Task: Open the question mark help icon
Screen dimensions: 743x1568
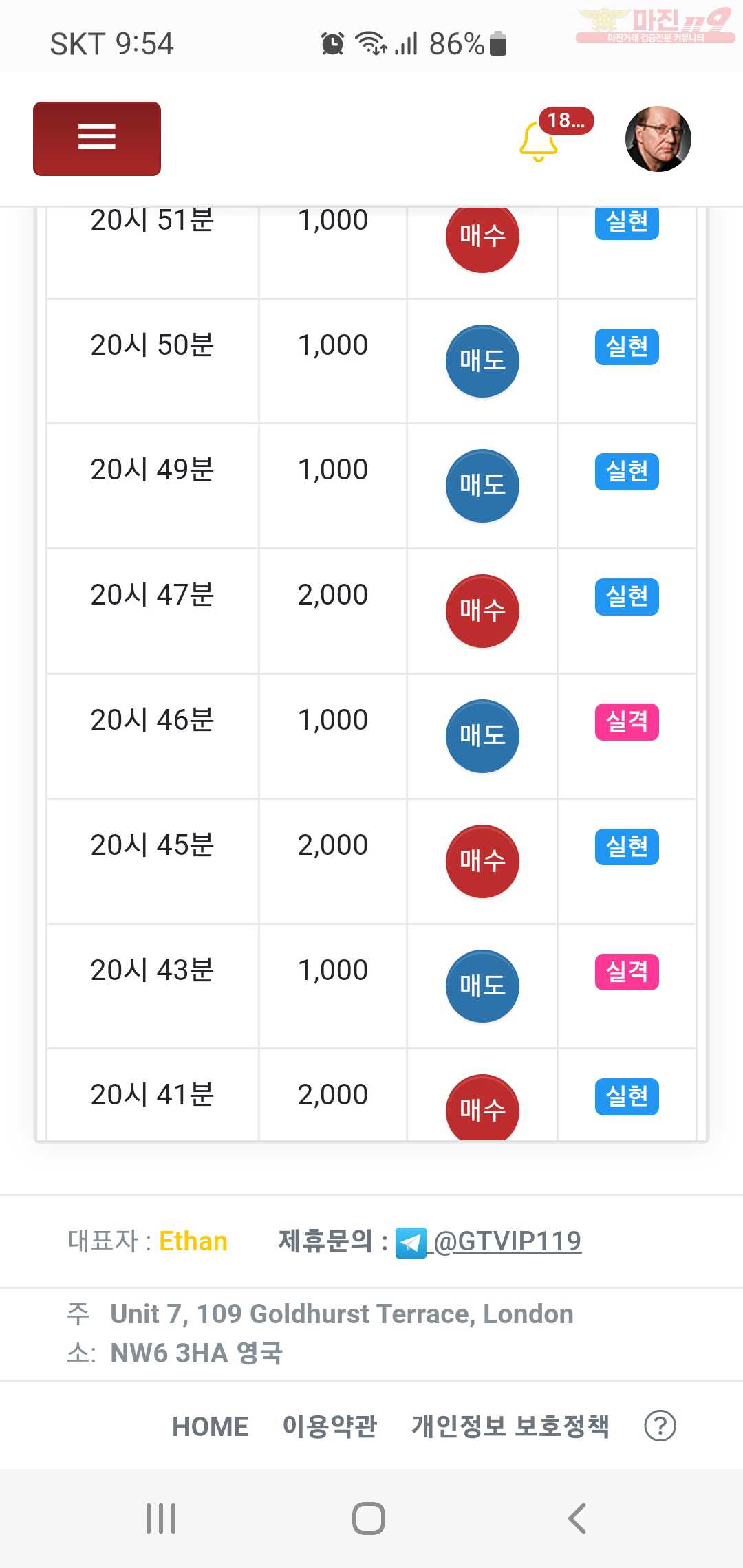Action: pos(660,1426)
